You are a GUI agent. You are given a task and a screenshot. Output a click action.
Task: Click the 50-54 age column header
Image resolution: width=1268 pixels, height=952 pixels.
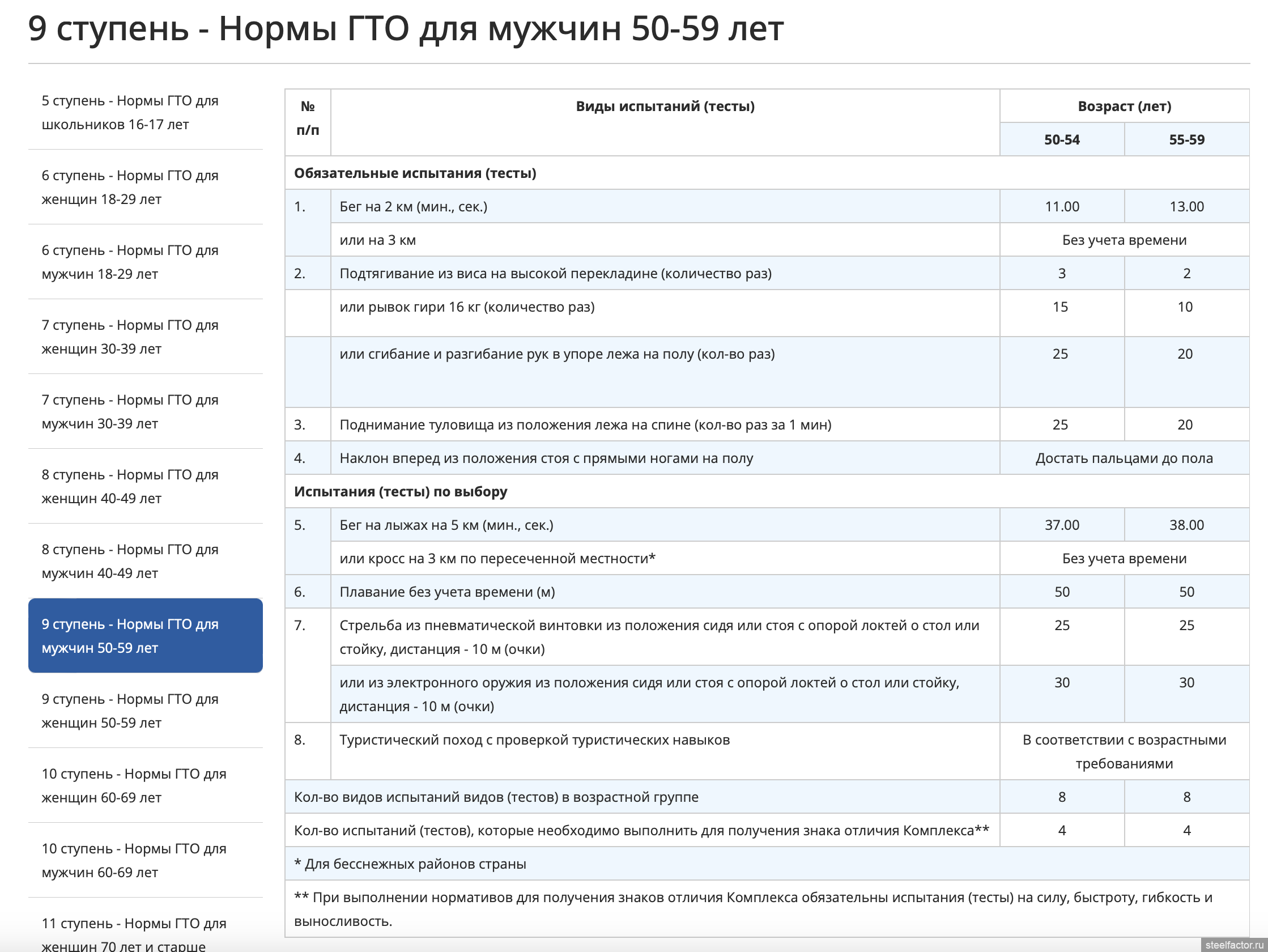pyautogui.click(x=1062, y=139)
